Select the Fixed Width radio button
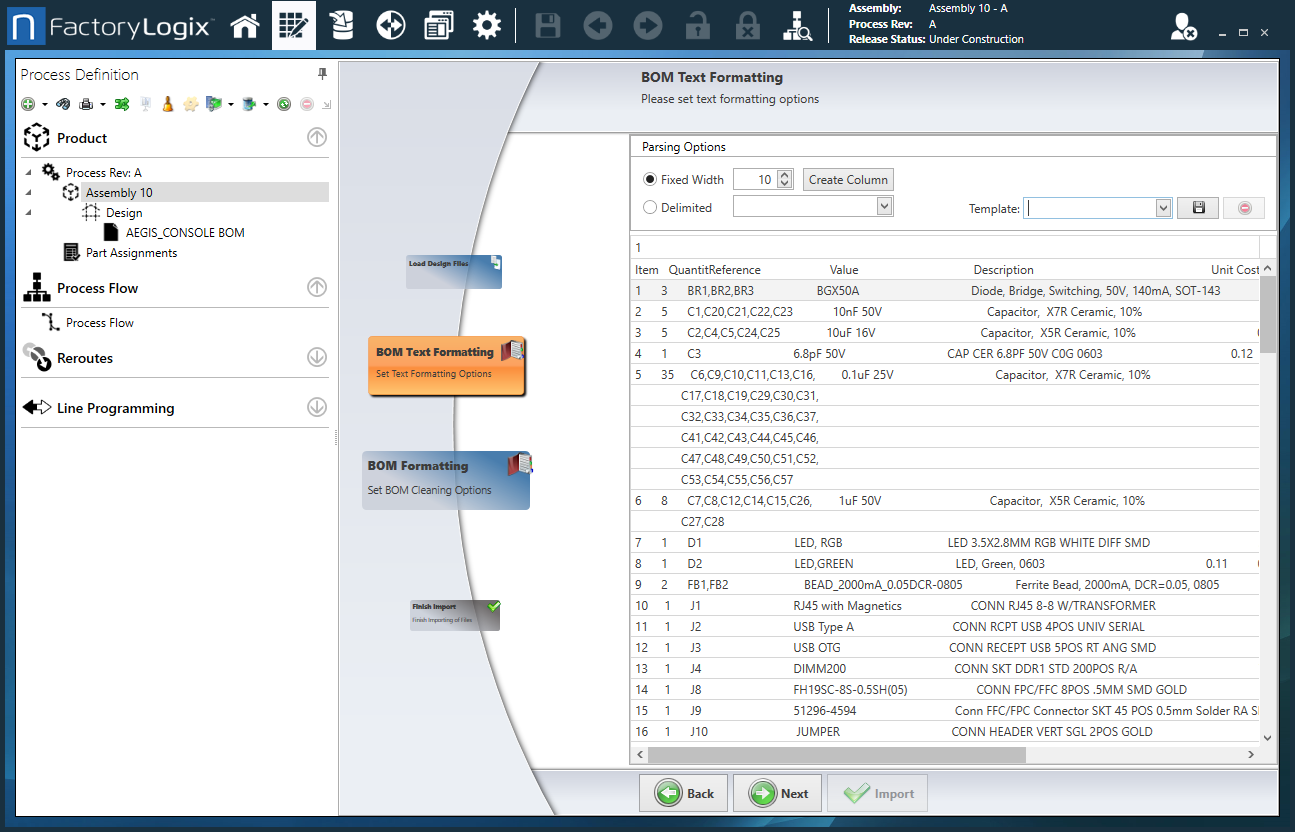1295x832 pixels. click(x=651, y=180)
